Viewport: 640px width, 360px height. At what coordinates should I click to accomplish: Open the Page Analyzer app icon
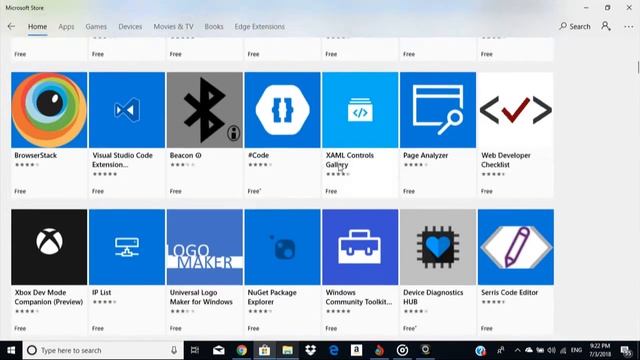(x=438, y=110)
